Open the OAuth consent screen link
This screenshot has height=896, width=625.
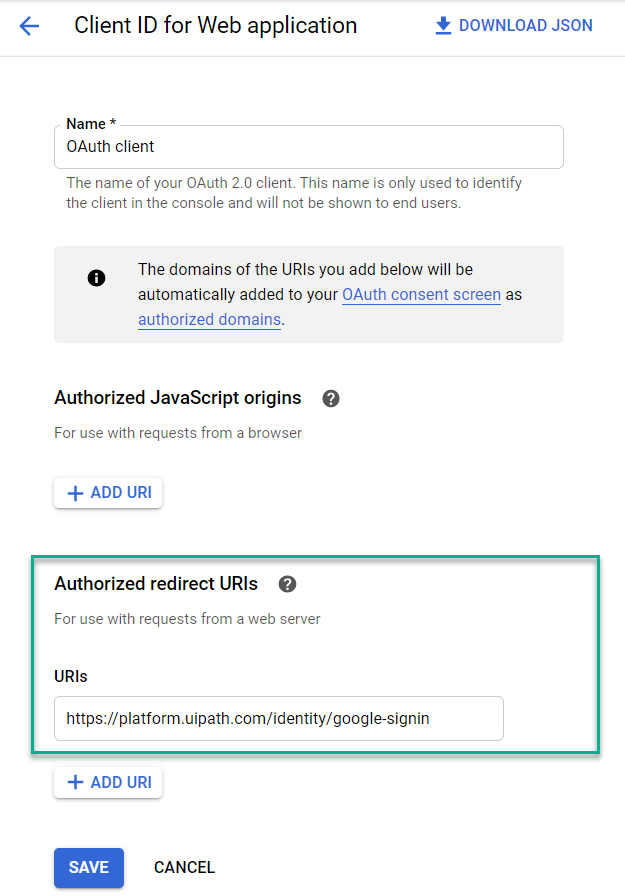(421, 294)
